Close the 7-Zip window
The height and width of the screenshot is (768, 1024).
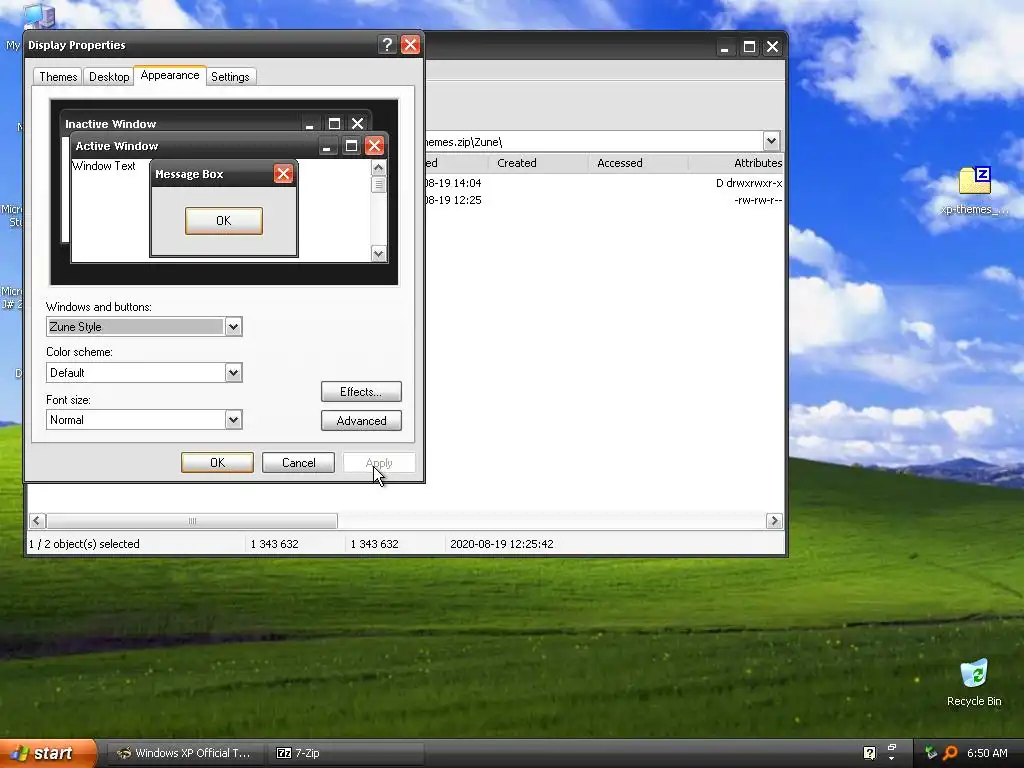click(773, 47)
